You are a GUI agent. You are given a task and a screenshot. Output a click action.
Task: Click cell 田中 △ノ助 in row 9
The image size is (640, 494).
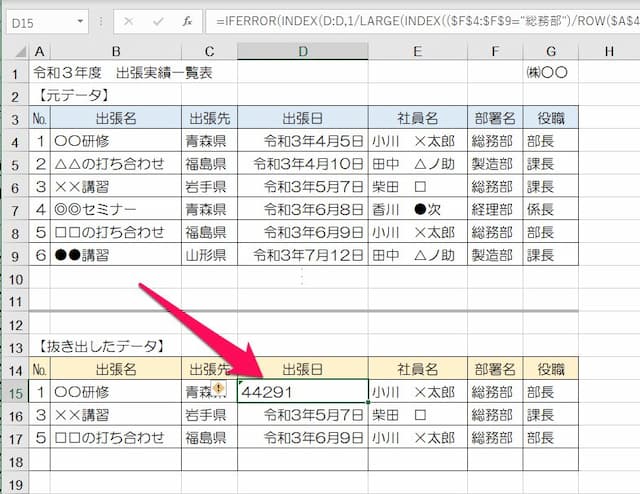click(x=418, y=255)
